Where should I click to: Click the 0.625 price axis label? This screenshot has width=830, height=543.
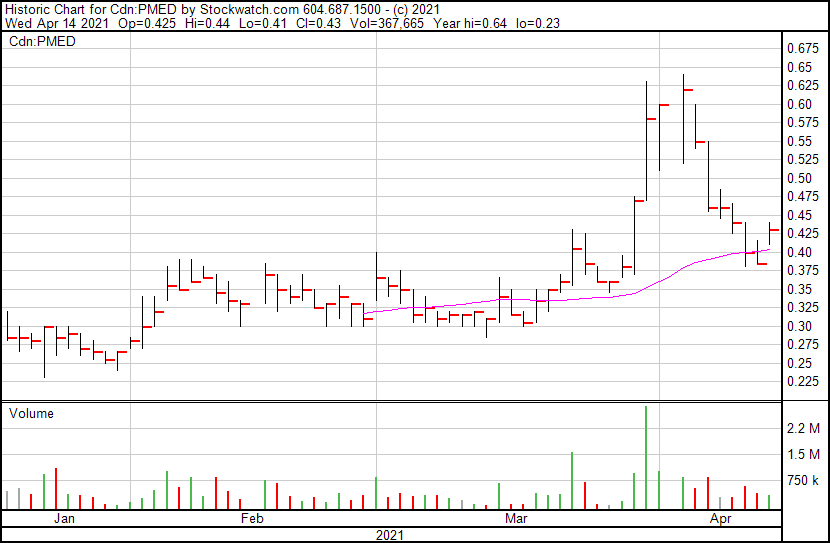[x=803, y=86]
